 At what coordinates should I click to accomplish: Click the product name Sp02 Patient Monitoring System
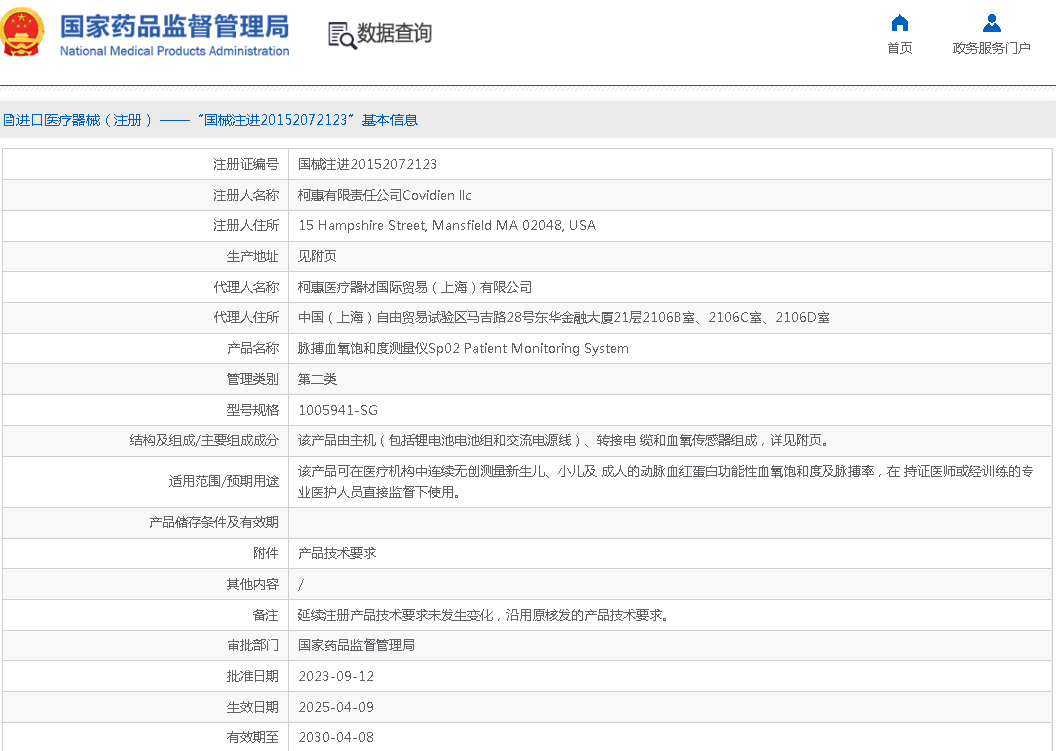click(463, 349)
